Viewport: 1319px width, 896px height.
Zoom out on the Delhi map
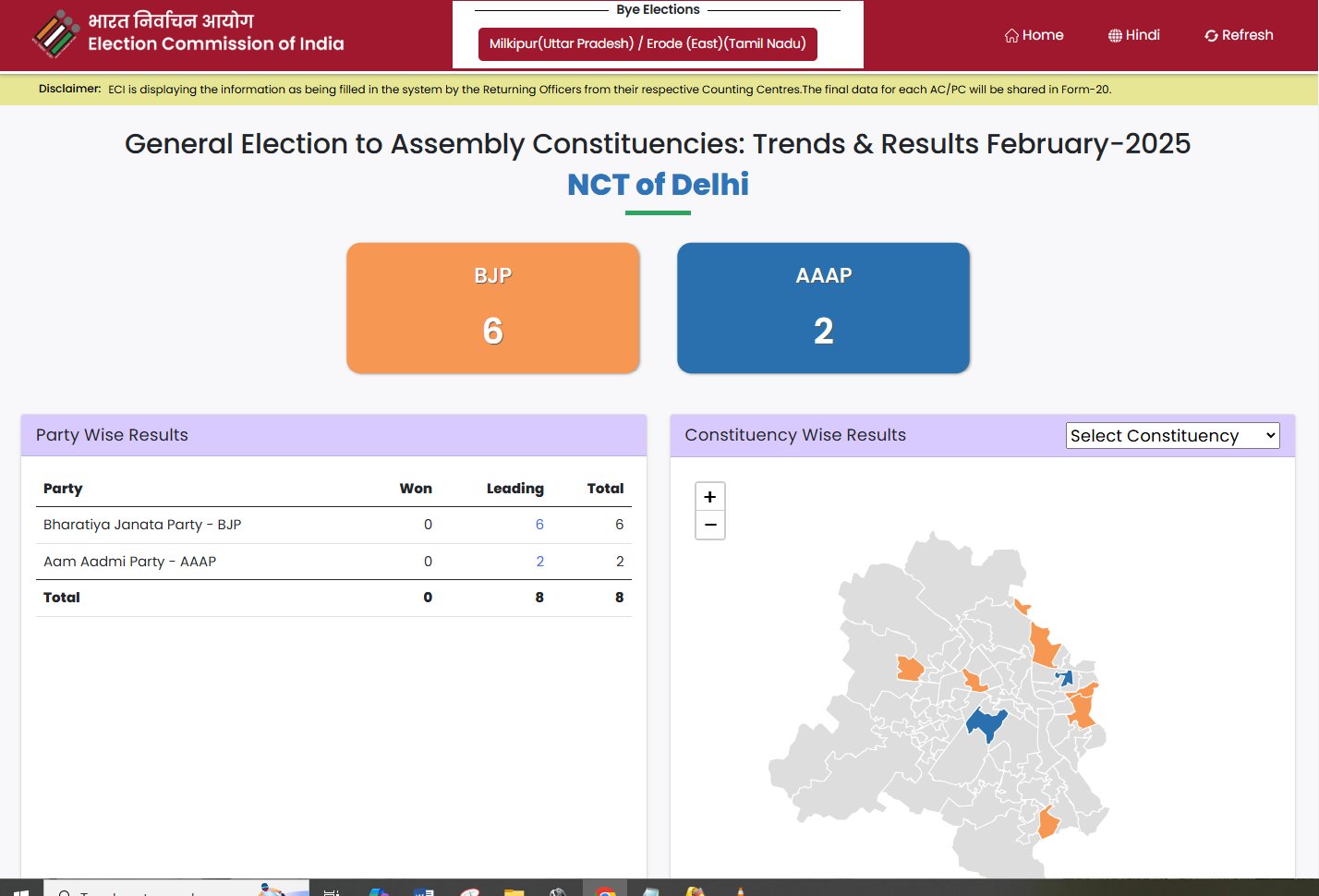click(709, 525)
